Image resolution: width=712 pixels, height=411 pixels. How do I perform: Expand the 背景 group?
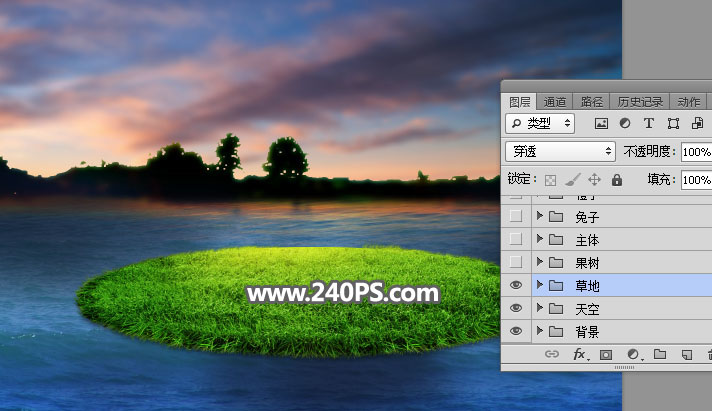pyautogui.click(x=540, y=331)
